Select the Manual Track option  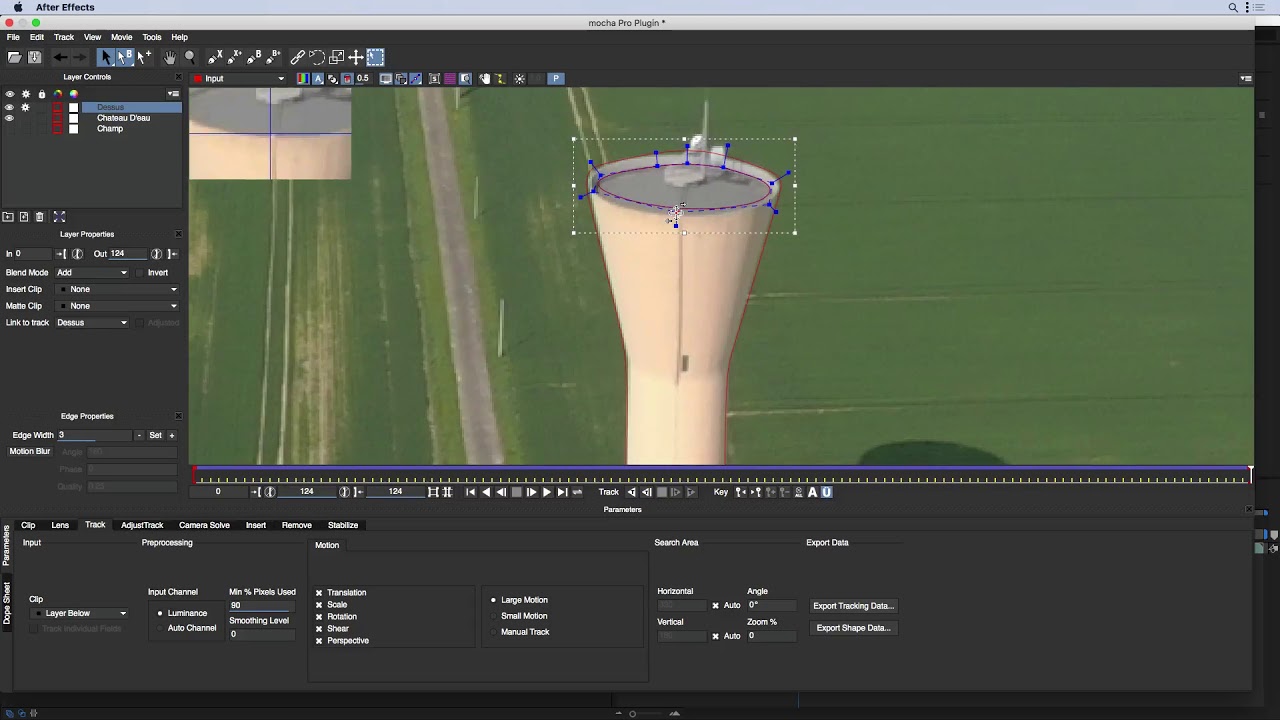click(493, 632)
